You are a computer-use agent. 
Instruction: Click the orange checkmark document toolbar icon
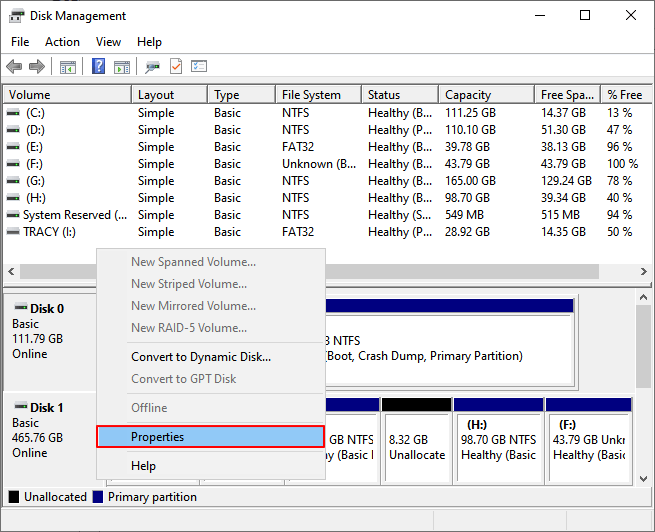[176, 67]
